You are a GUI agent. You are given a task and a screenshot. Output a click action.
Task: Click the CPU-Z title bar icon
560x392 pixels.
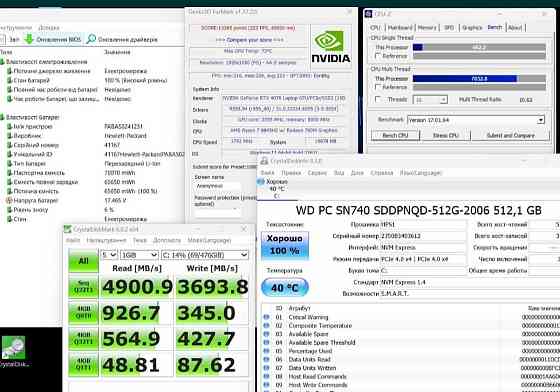[x=369, y=14]
